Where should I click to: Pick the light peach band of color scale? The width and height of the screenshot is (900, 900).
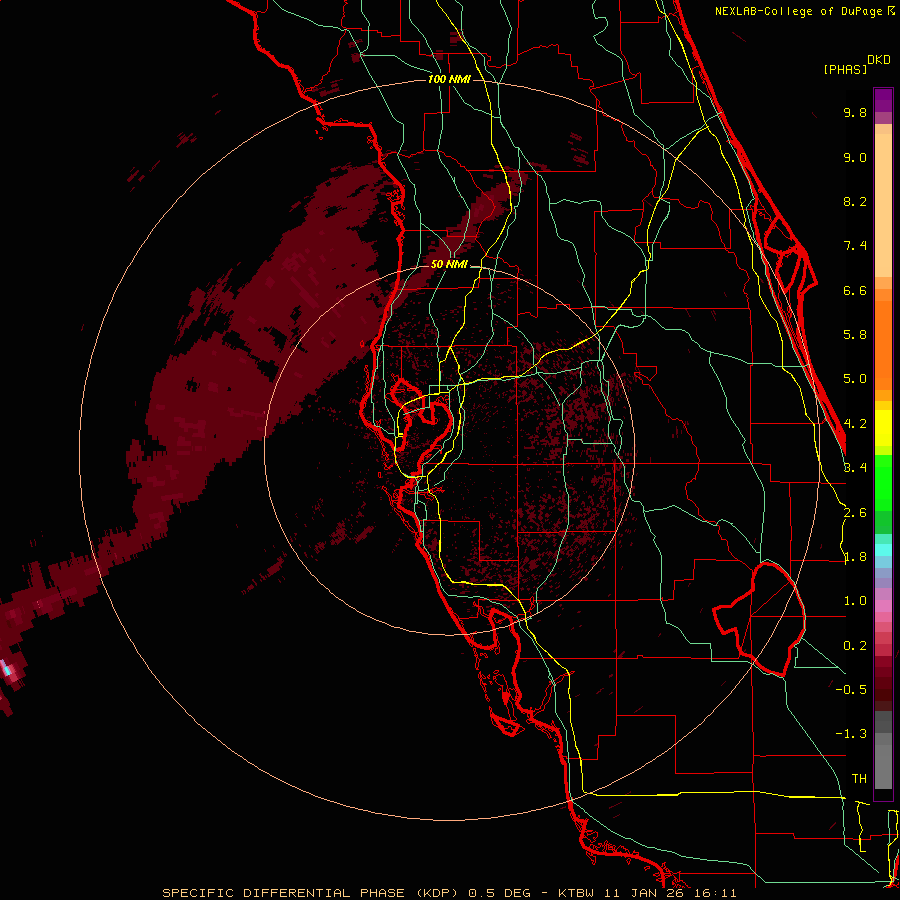[x=883, y=207]
